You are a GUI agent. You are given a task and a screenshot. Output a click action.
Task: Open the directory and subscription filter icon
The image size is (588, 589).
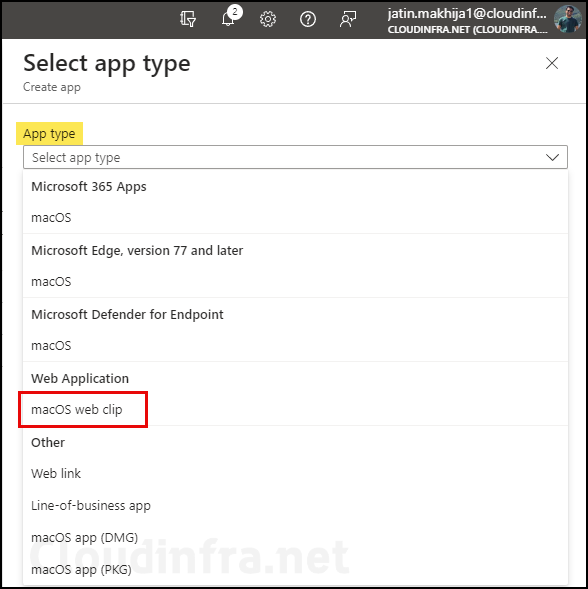coord(187,19)
